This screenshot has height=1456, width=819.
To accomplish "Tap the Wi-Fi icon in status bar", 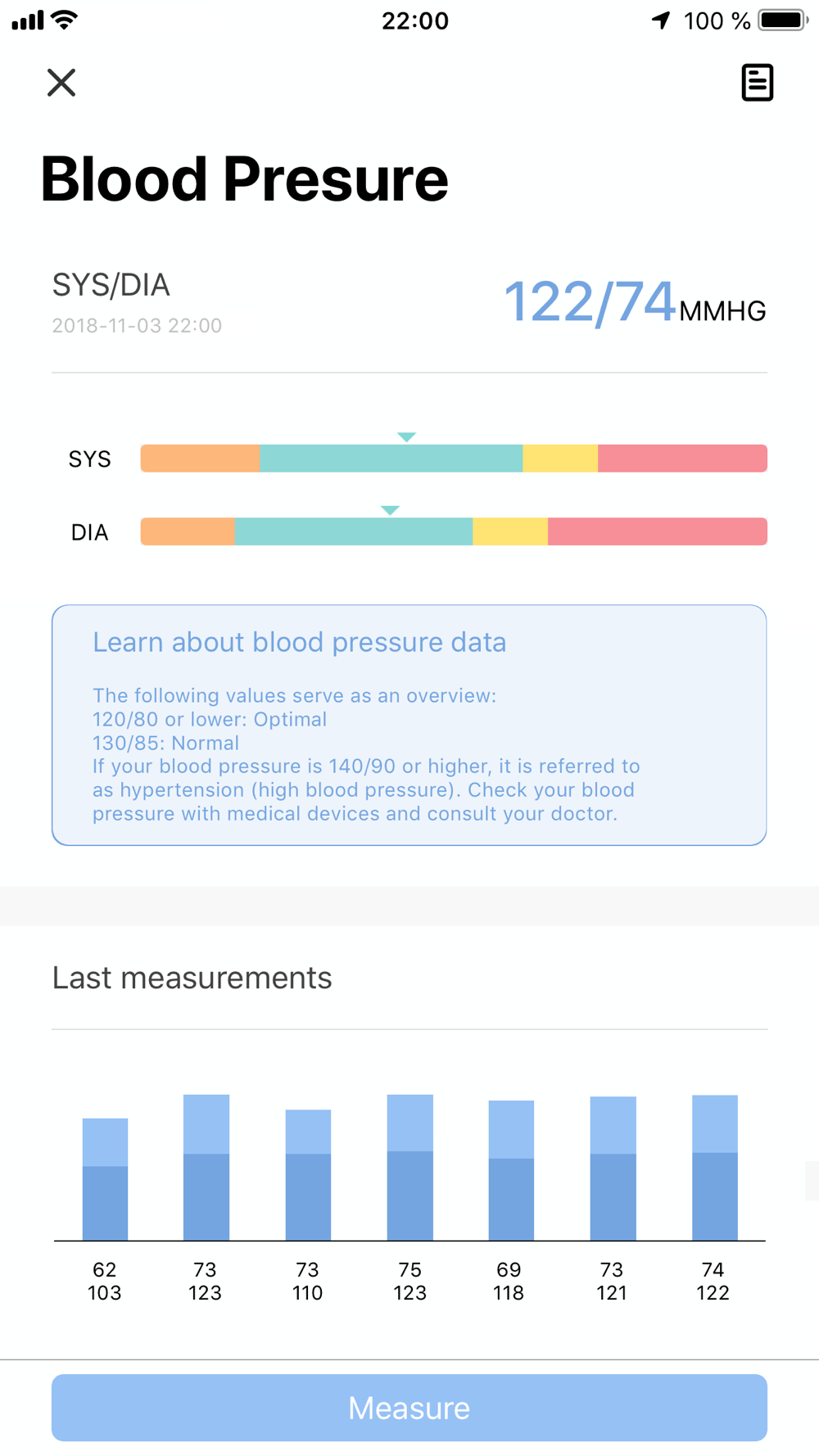I will click(64, 20).
